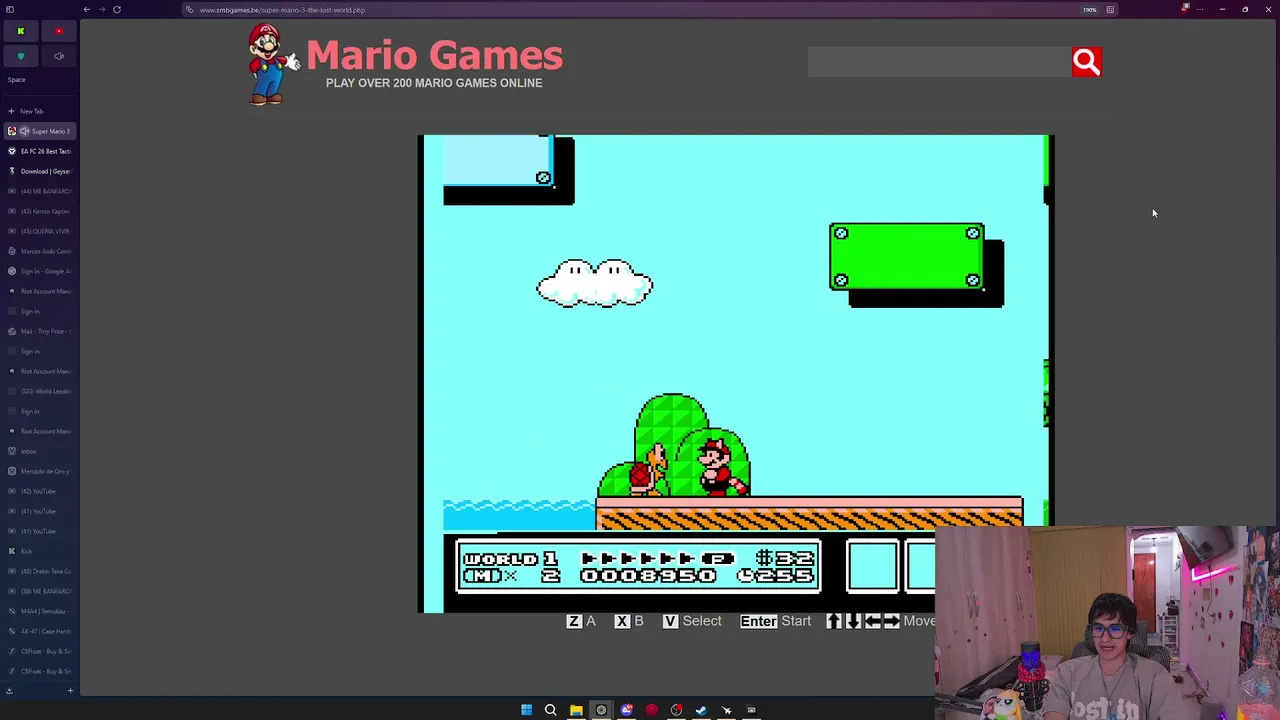Open the Kick tab in sidebar list
This screenshot has height=720, width=1280.
click(x=40, y=551)
